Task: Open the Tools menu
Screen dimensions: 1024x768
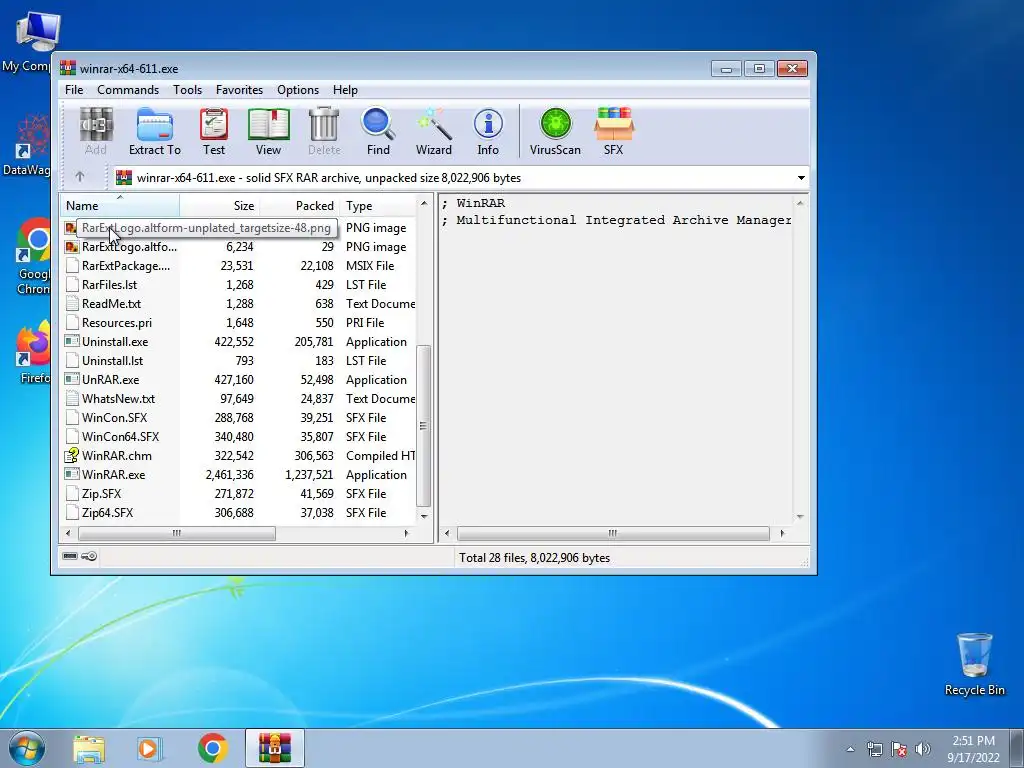Action: [x=187, y=90]
